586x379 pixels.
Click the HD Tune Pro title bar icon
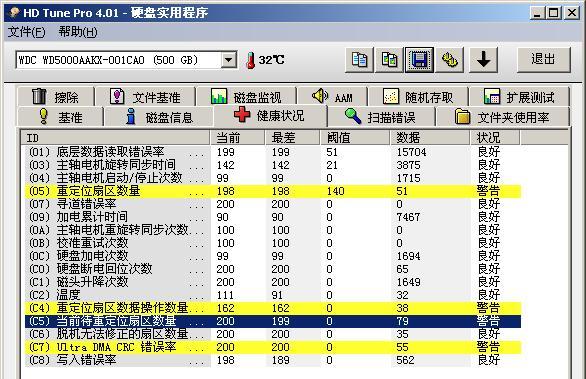tap(14, 13)
